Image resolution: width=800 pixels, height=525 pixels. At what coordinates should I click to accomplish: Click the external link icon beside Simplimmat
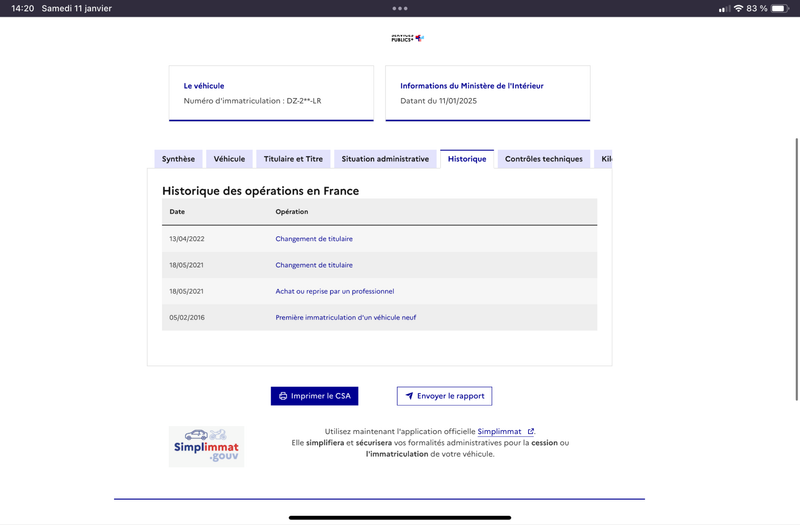point(531,432)
